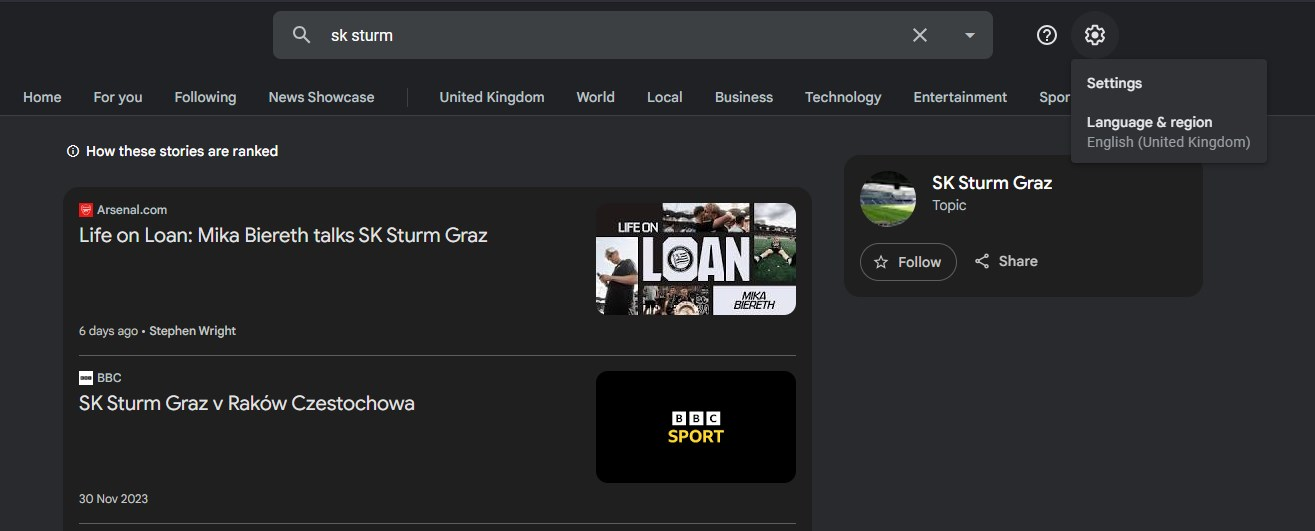Open the Following tab
1315x531 pixels.
pos(205,97)
